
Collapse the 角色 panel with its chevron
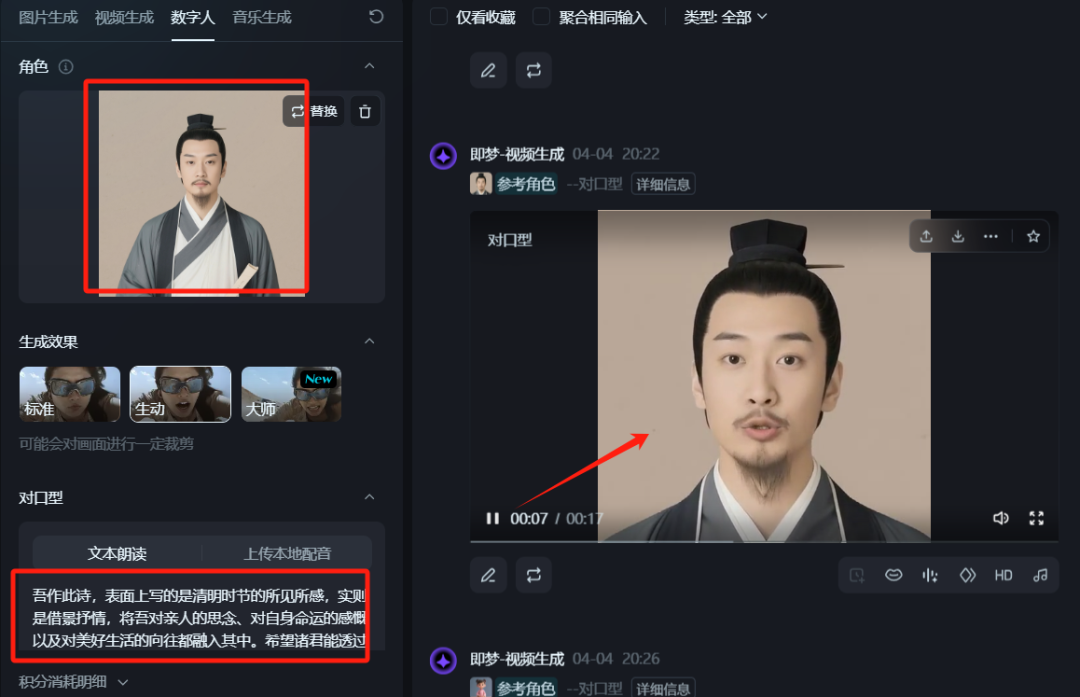369,66
